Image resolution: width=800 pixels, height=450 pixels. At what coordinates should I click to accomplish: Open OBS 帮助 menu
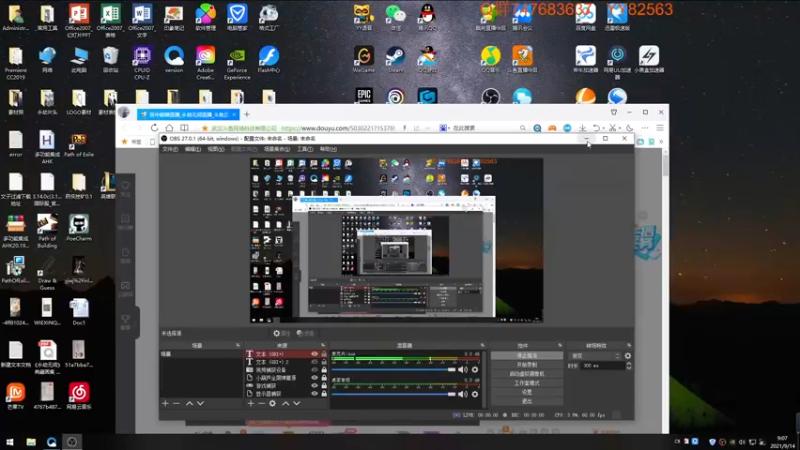tap(328, 149)
